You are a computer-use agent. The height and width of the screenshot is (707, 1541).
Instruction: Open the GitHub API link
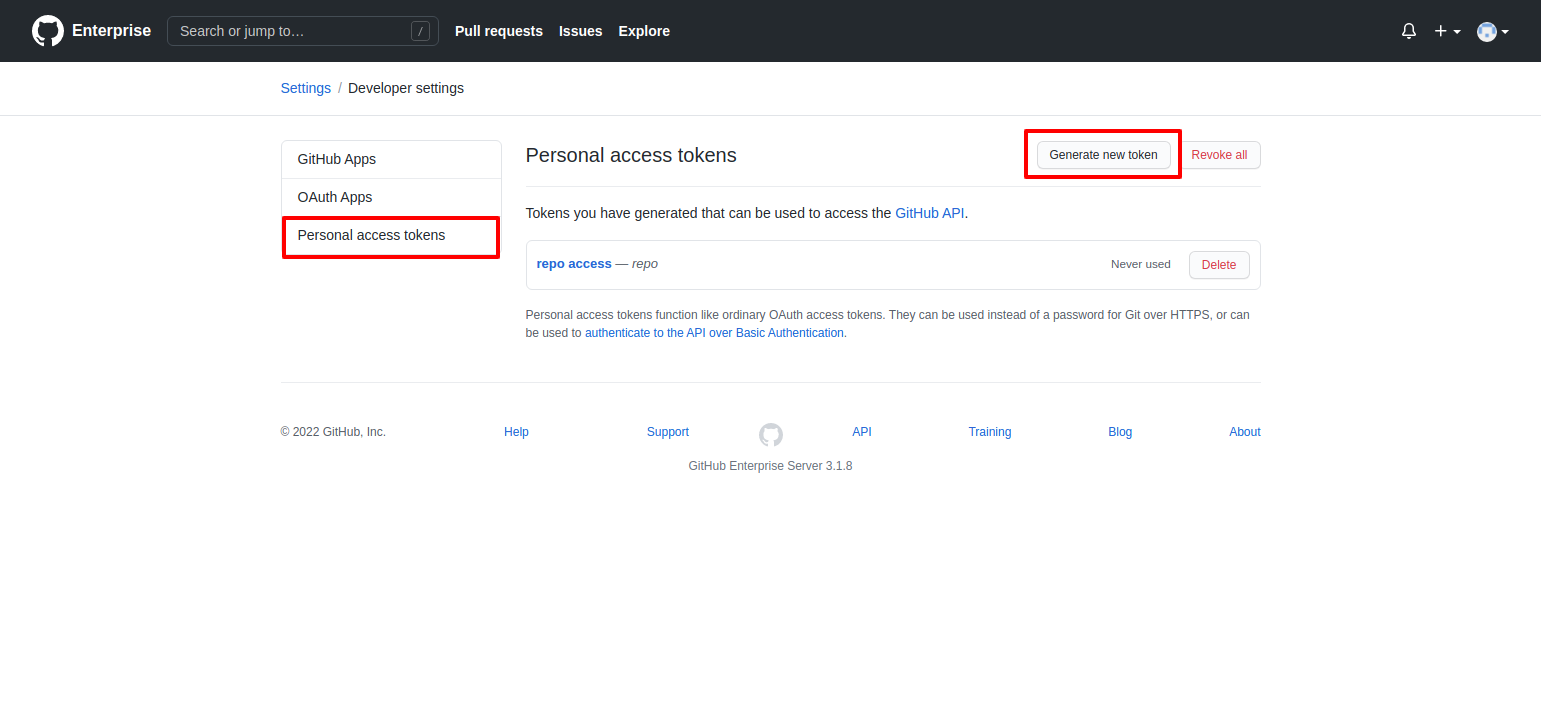[930, 213]
